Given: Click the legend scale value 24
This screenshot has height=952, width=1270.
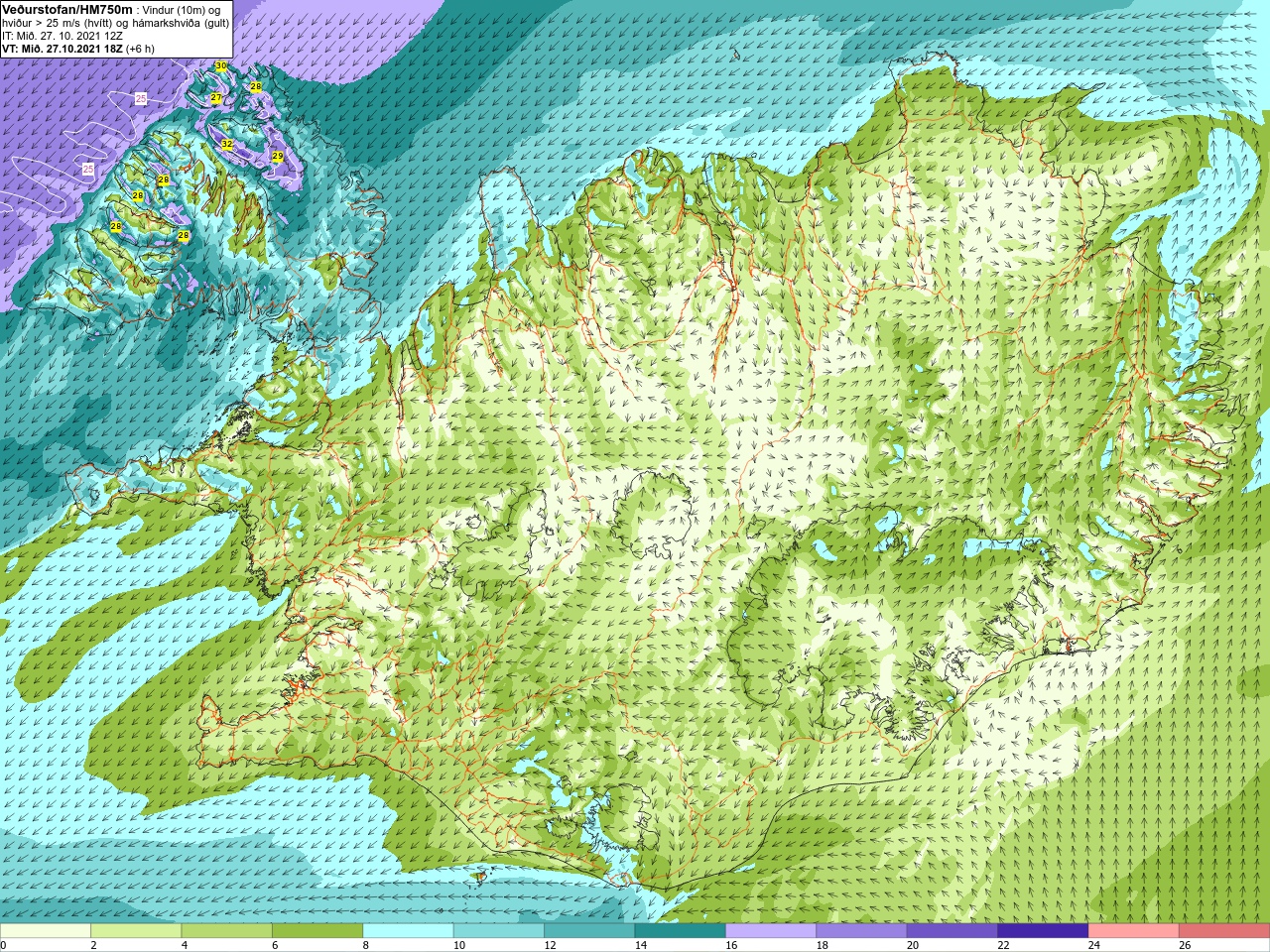Looking at the screenshot, I should [x=1094, y=946].
